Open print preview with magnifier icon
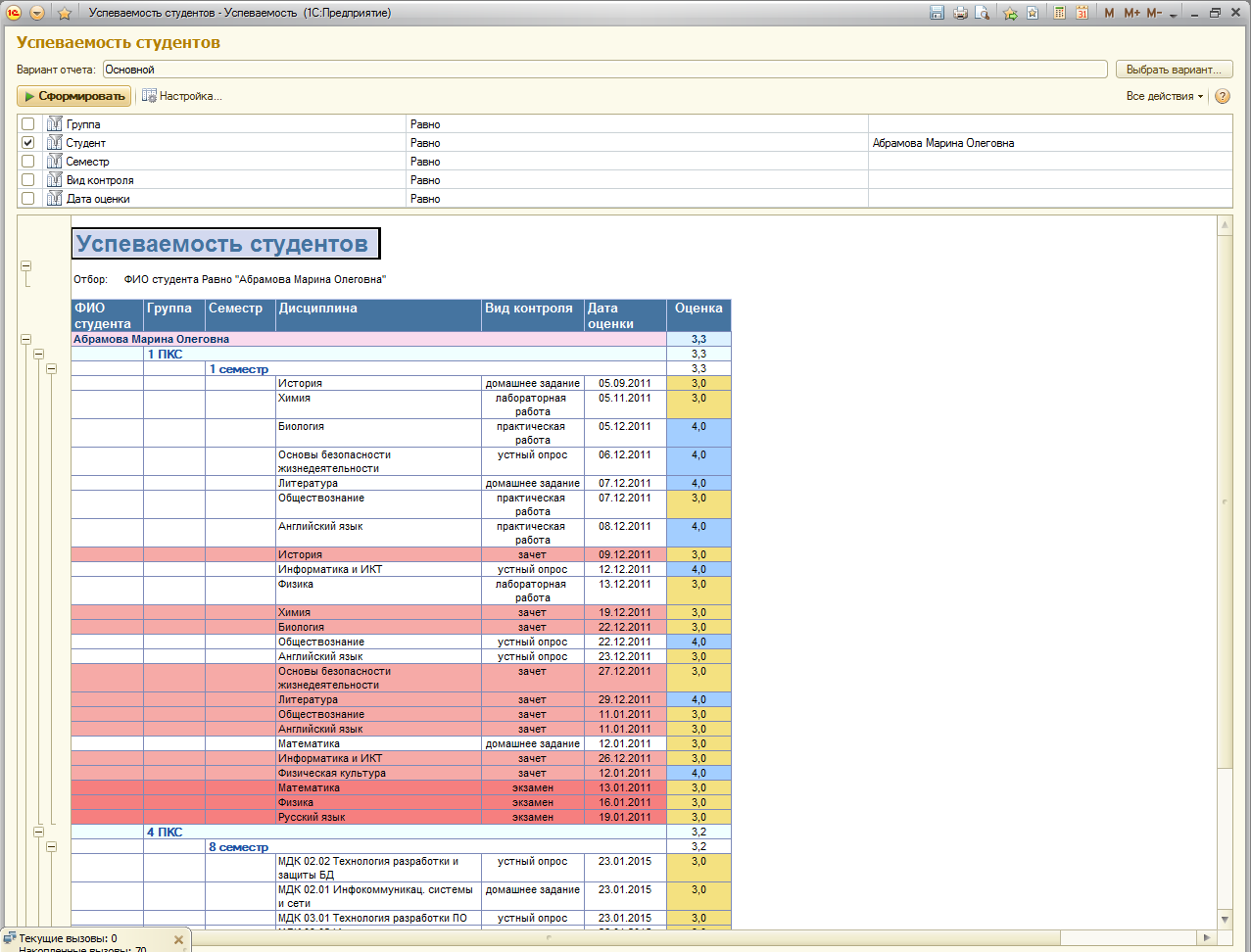The image size is (1251, 952). point(982,13)
